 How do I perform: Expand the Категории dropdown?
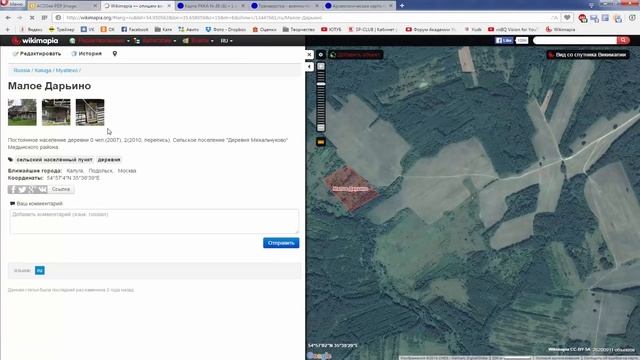[x=155, y=41]
